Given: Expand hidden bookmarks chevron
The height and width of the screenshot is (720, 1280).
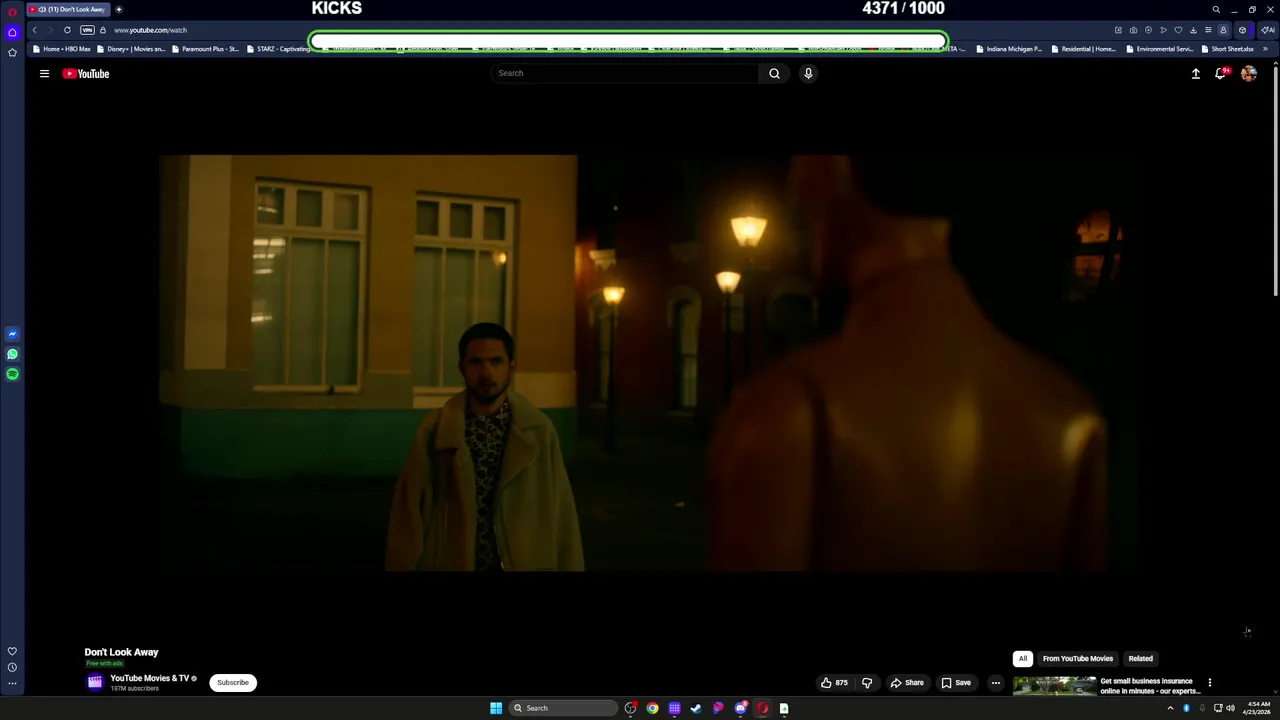Looking at the screenshot, I should point(1265,49).
